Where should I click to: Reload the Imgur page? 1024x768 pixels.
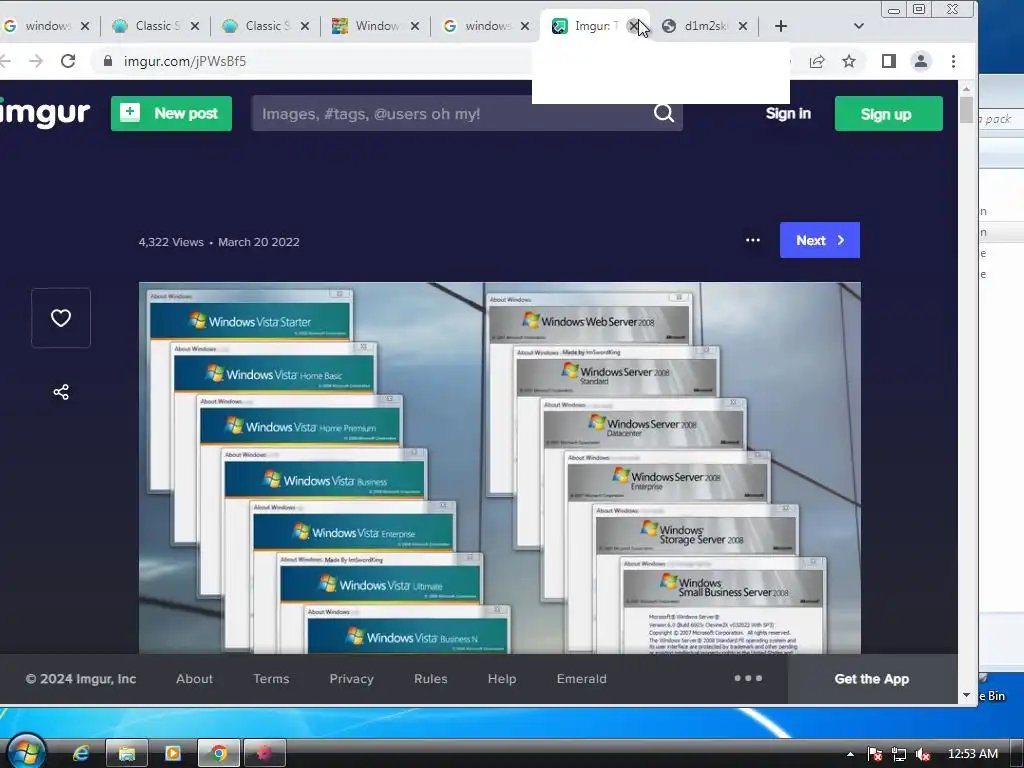pyautogui.click(x=68, y=61)
